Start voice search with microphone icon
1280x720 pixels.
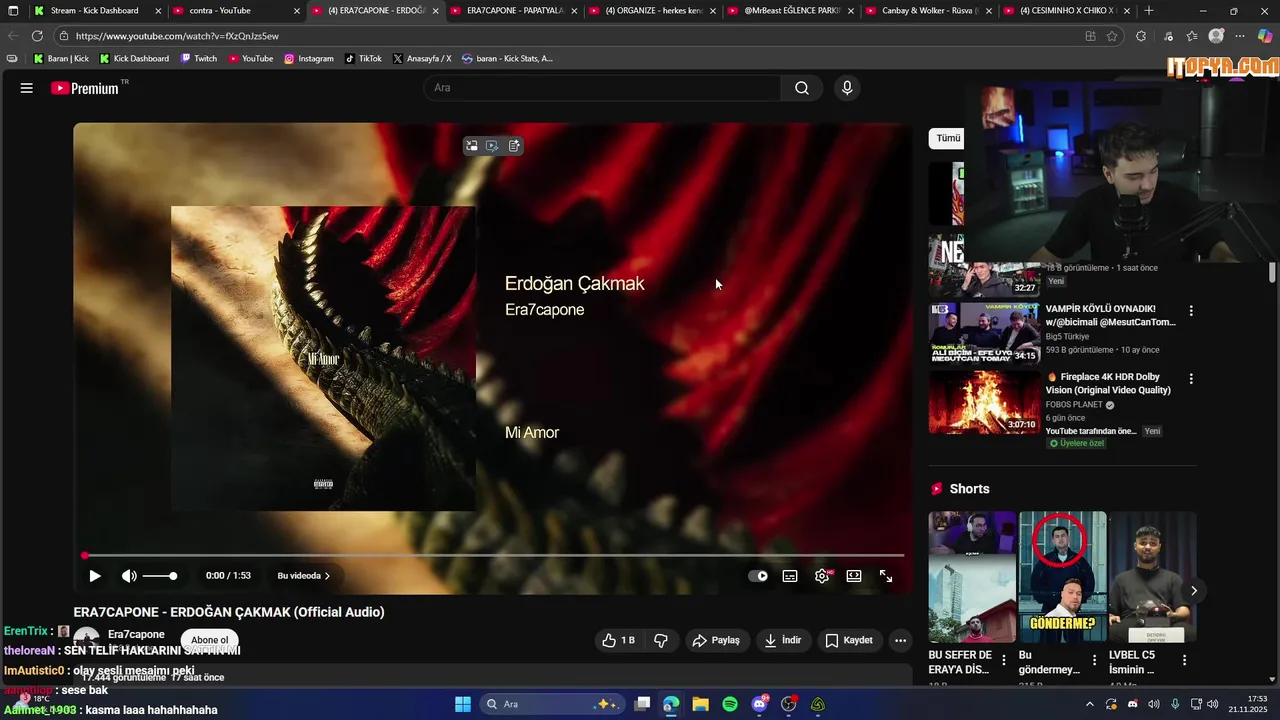pyautogui.click(x=847, y=88)
